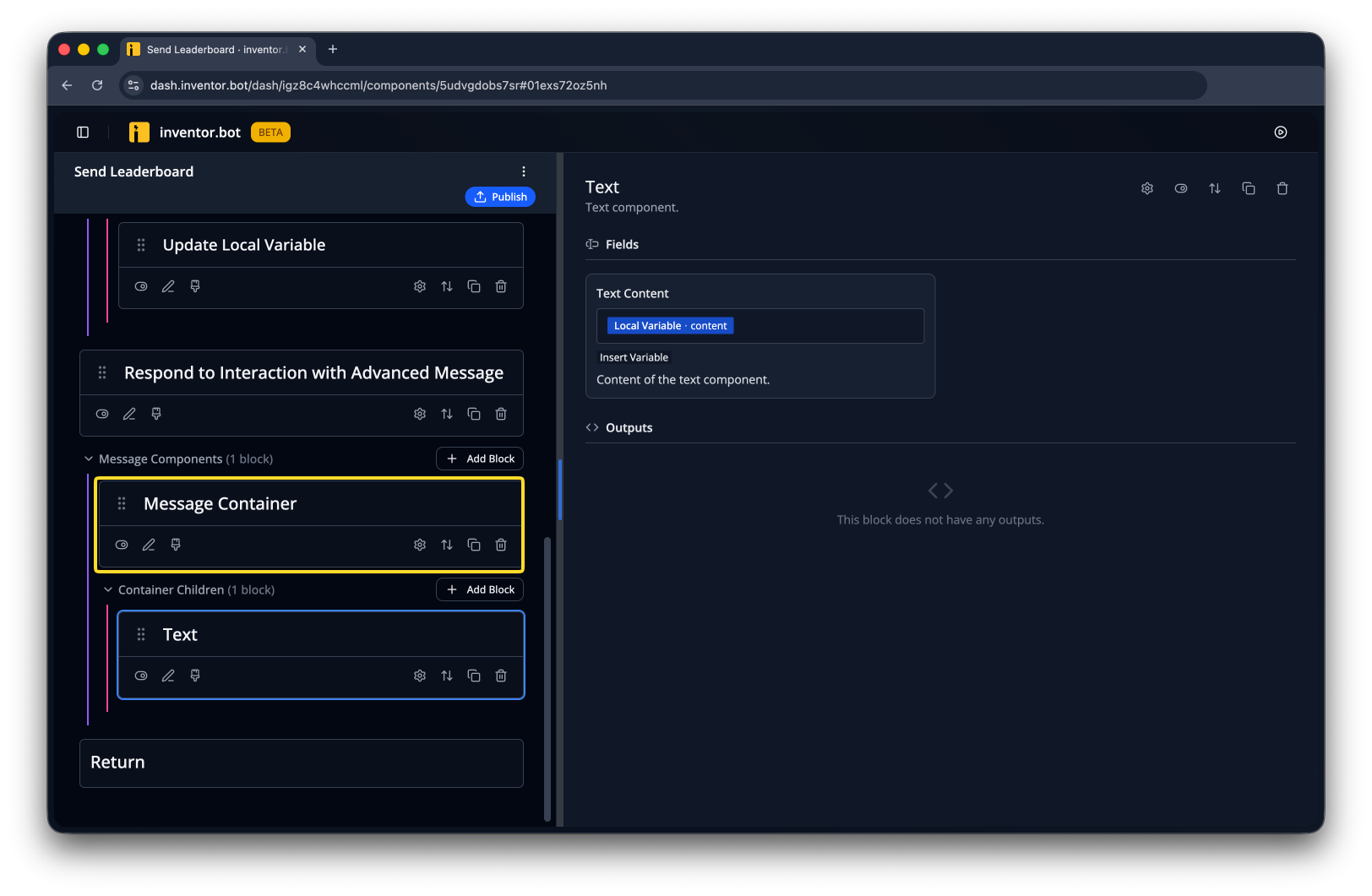Delete the Message Container block
Viewport: 1372px width, 896px height.
click(x=501, y=546)
